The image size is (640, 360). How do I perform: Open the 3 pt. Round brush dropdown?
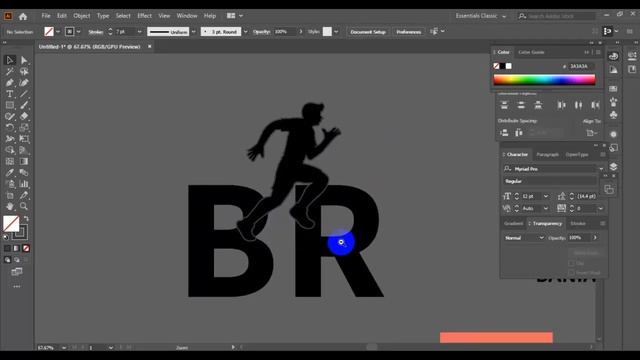pos(245,32)
